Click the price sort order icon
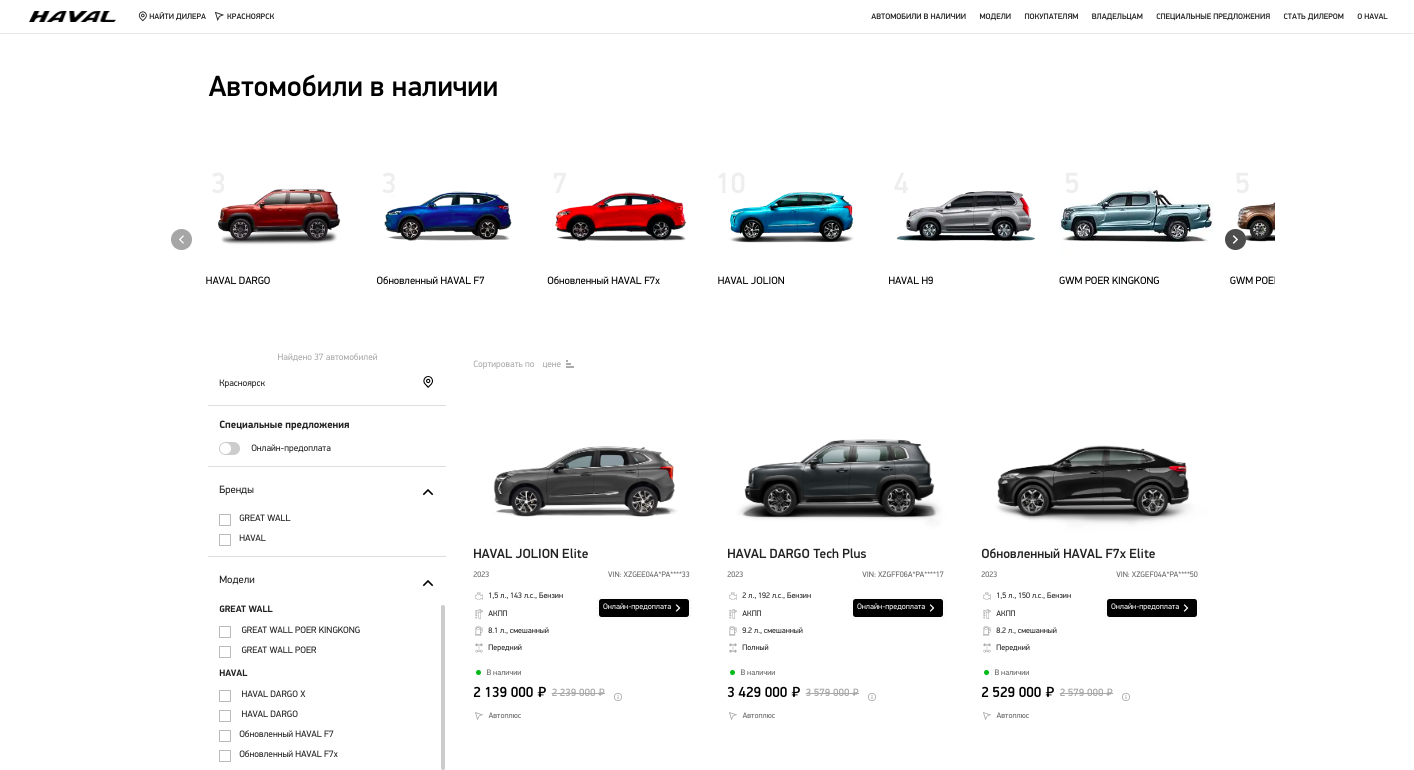Image resolution: width=1414 pixels, height=770 pixels. (x=570, y=364)
